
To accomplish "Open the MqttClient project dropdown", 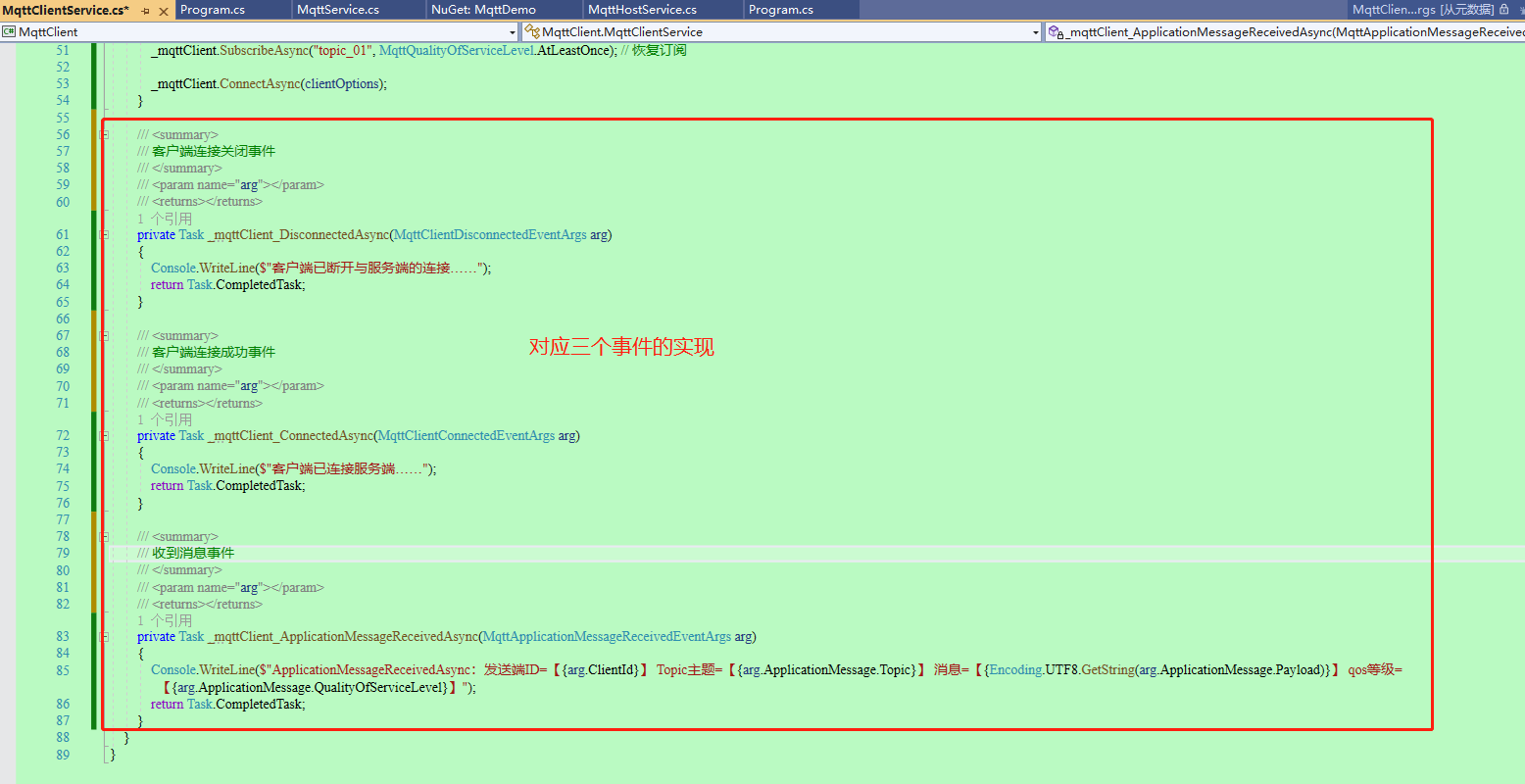I will pyautogui.click(x=260, y=32).
